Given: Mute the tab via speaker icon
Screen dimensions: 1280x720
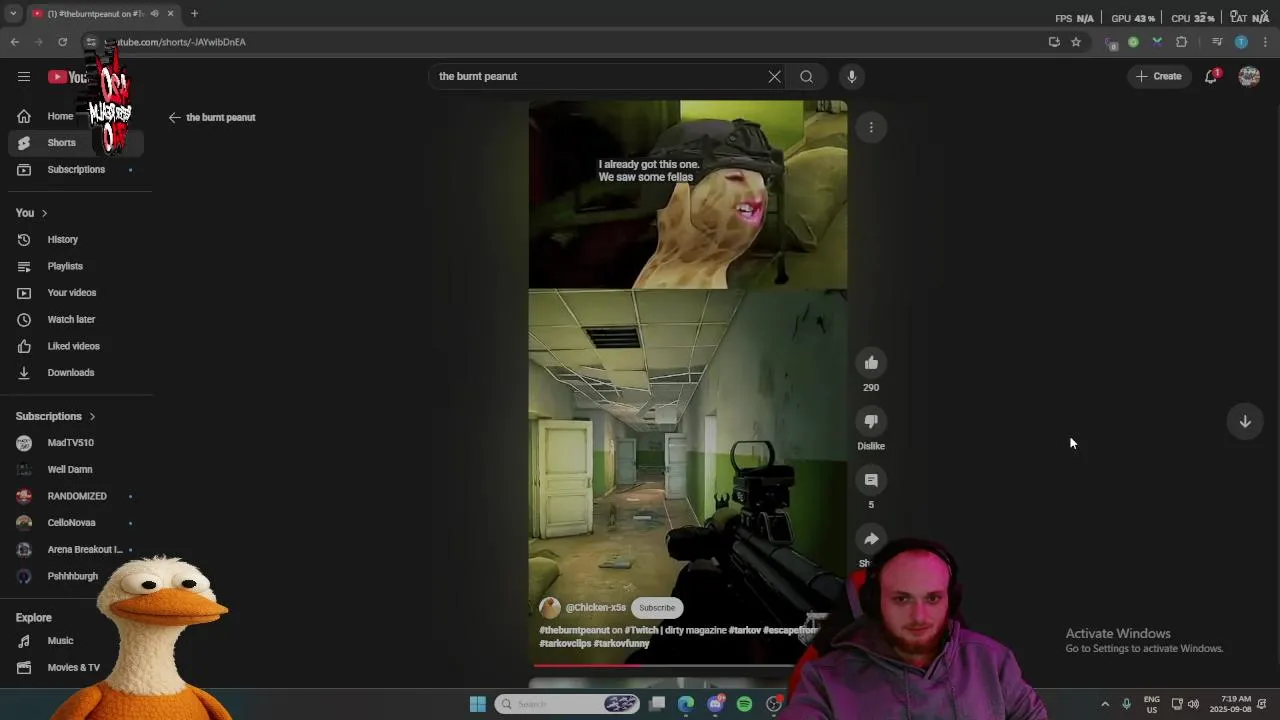Looking at the screenshot, I should [154, 14].
